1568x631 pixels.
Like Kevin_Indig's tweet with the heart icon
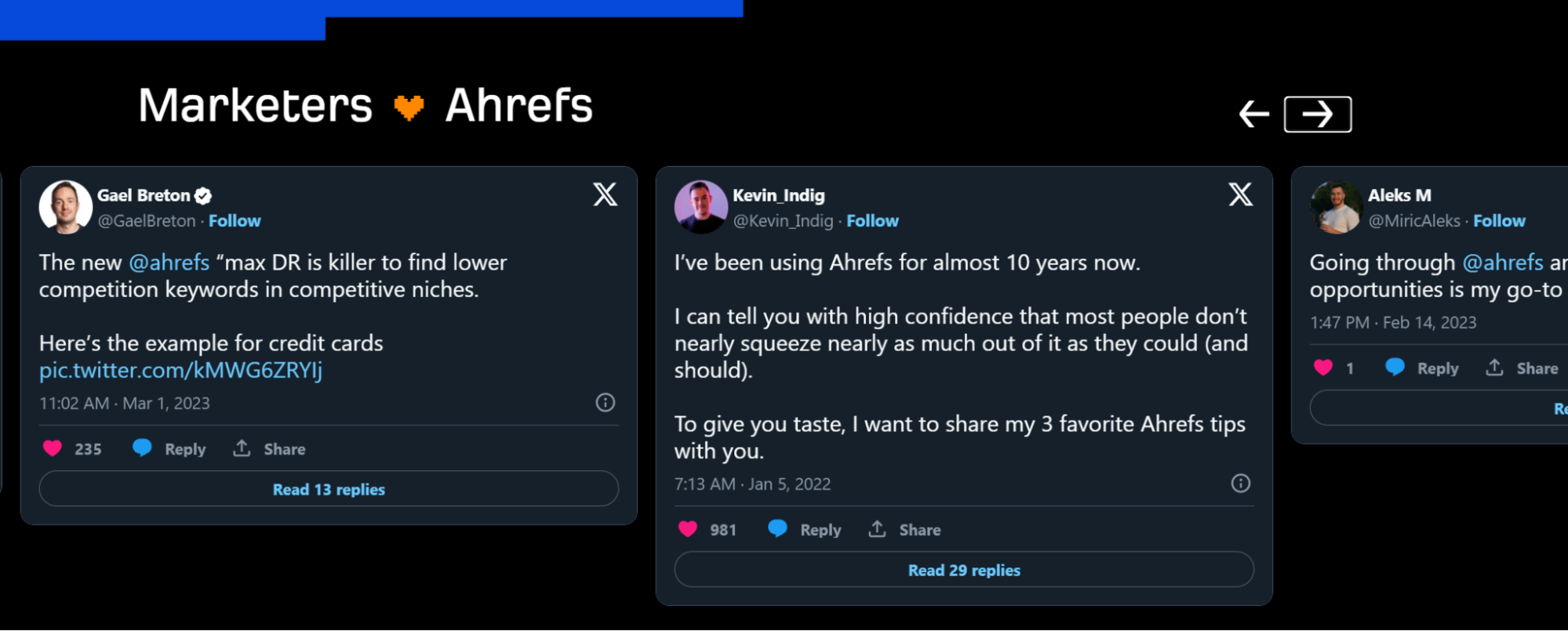688,529
